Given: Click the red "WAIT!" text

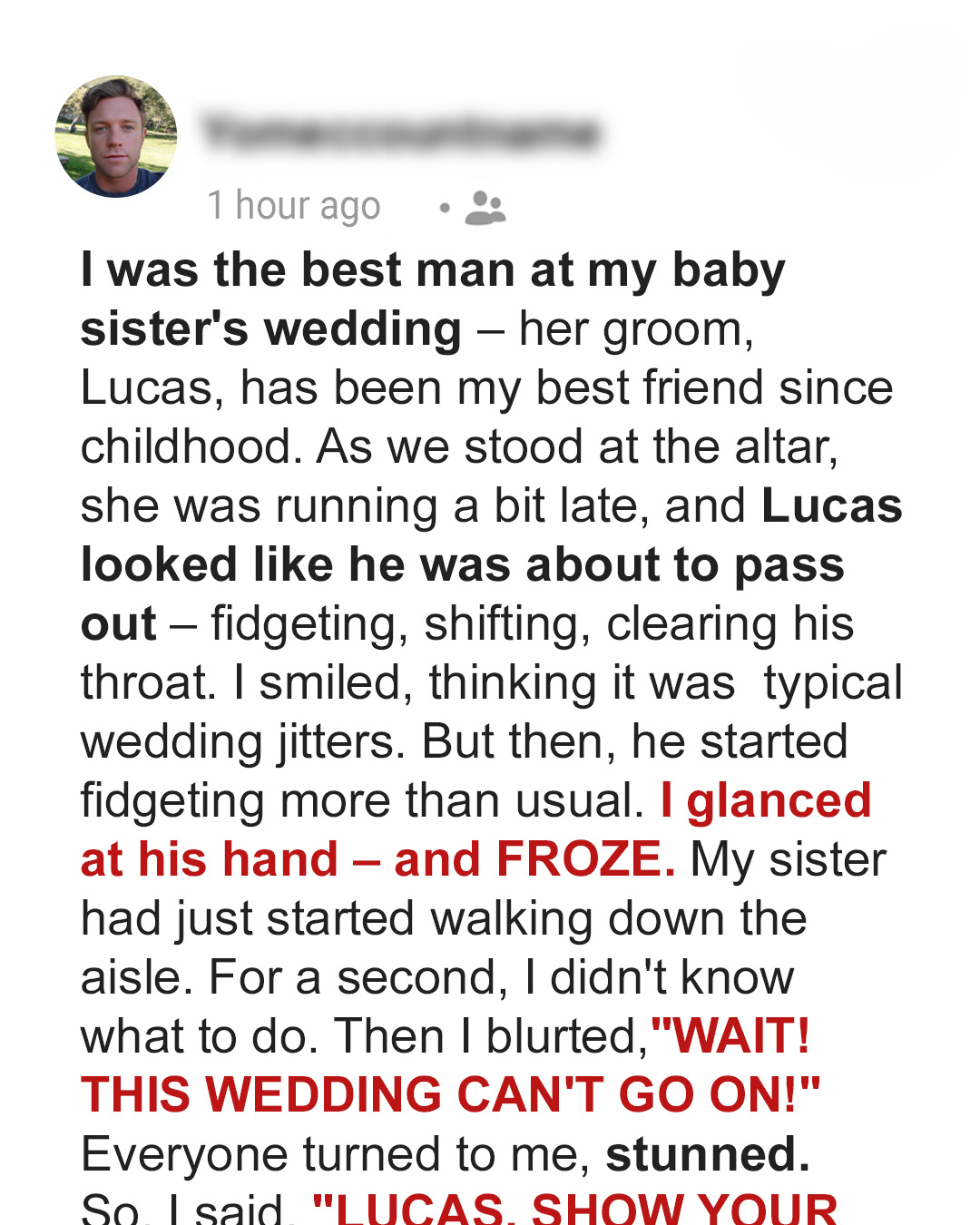Looking at the screenshot, I should pos(731,1036).
